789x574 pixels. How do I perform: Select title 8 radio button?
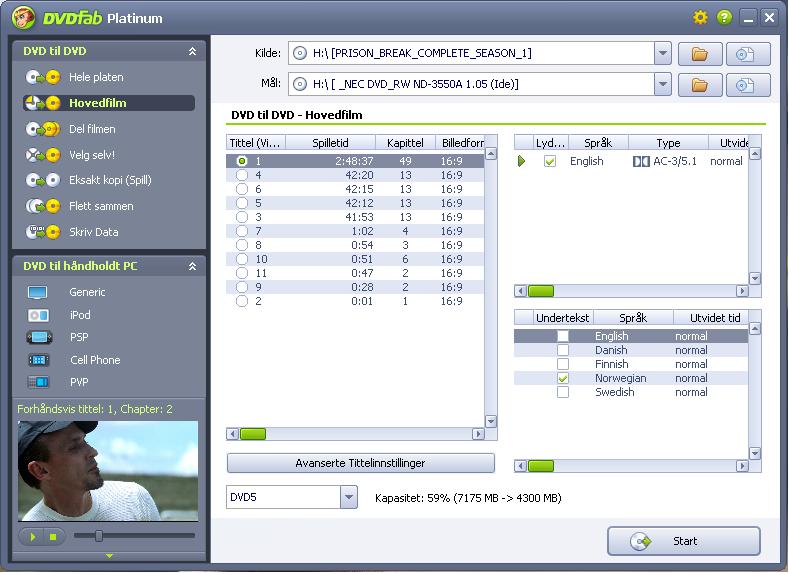click(242, 245)
